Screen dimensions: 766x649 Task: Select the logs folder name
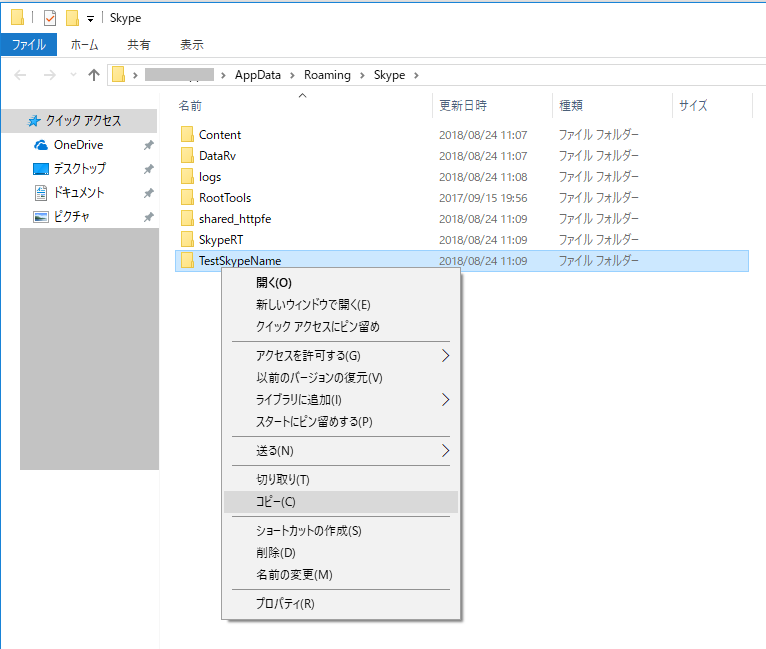[x=210, y=177]
